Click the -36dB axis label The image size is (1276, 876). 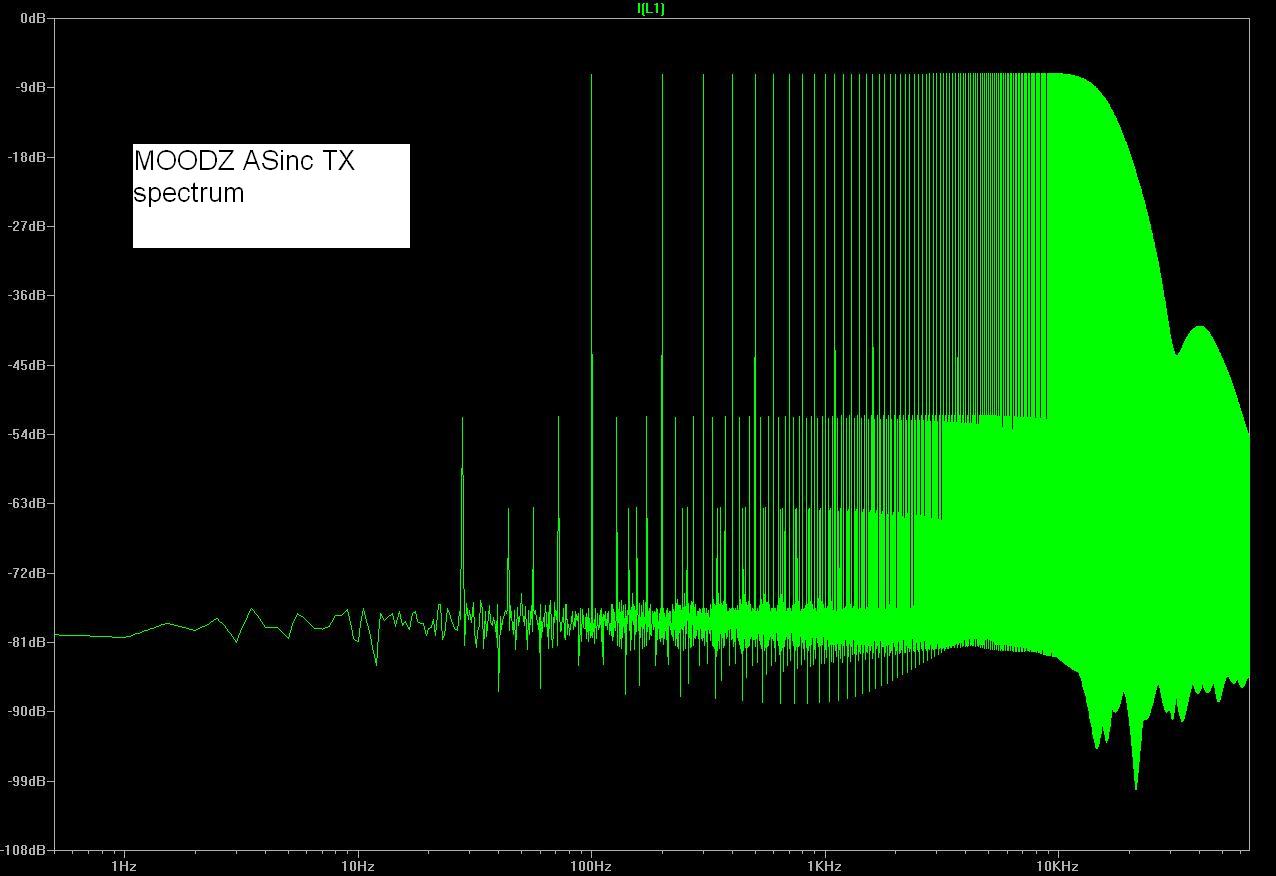[27, 295]
